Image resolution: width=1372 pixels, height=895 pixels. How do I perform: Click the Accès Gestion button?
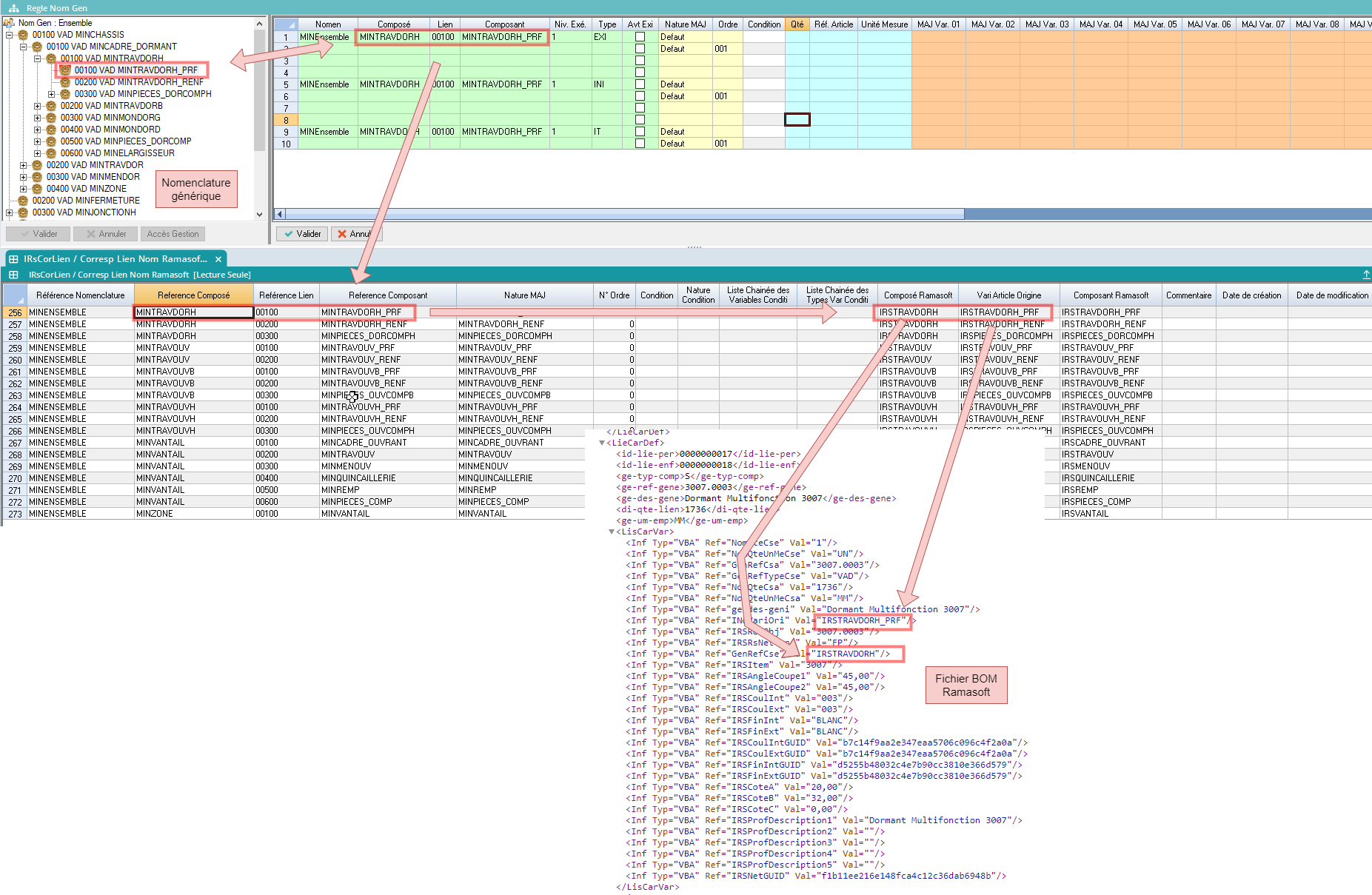coord(173,234)
